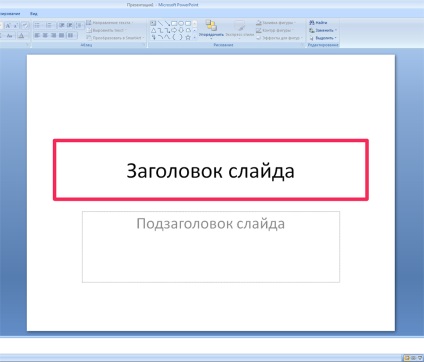Open the Направление текста dropdown
Image resolution: width=424 pixels, height=362 pixels.
110,23
